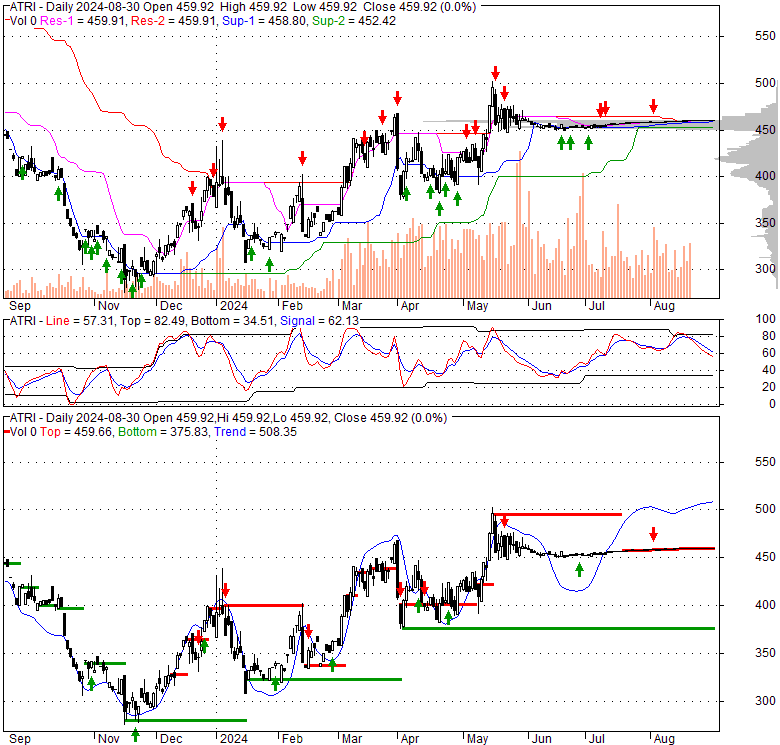Click the 500 price label on upper chart

[765, 83]
